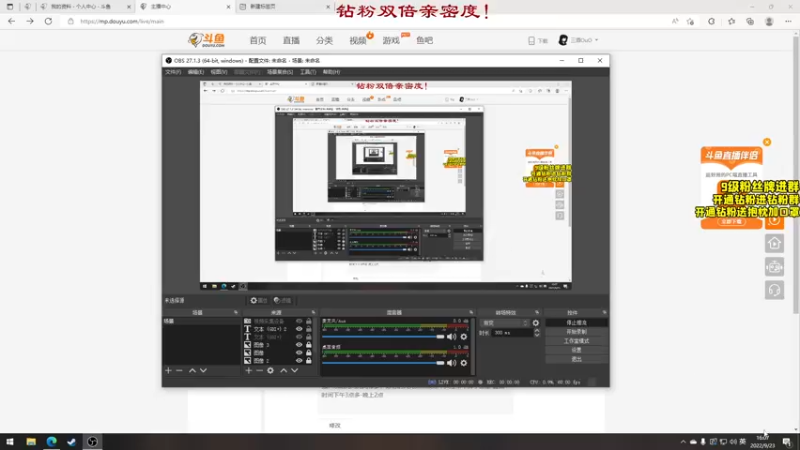Viewport: 800px width, 450px height.
Task: Open the 场景集合(S) menu in OBS
Action: [280, 72]
